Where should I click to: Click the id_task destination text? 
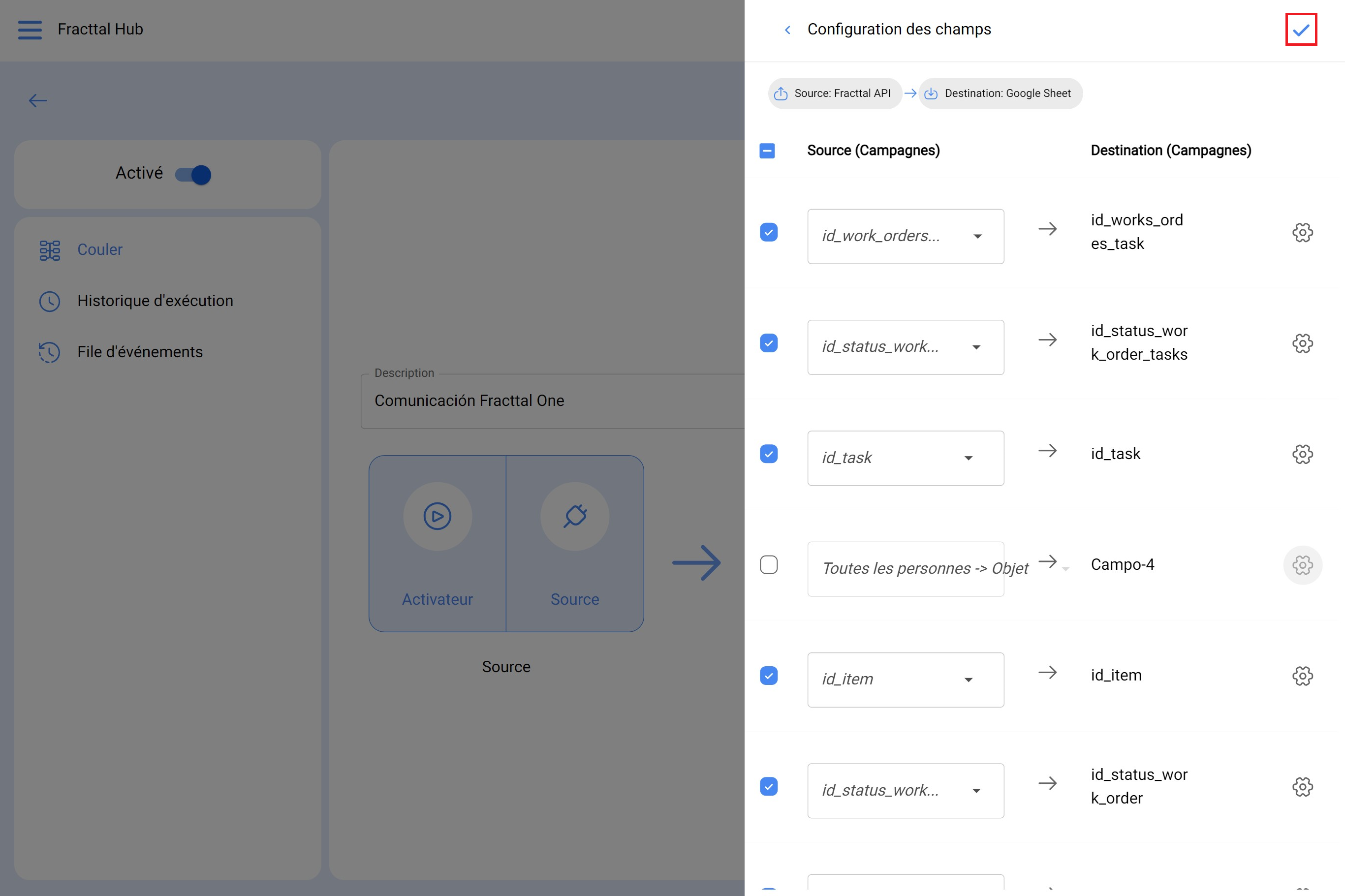1115,454
